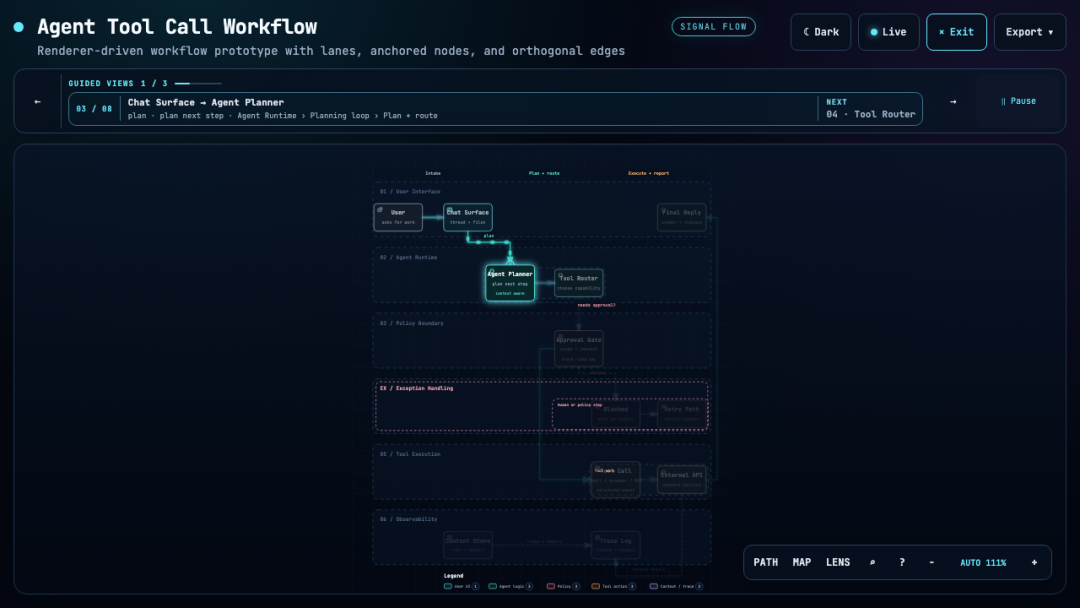This screenshot has height=608, width=1080.
Task: Switch to MAP view mode
Action: pos(802,563)
